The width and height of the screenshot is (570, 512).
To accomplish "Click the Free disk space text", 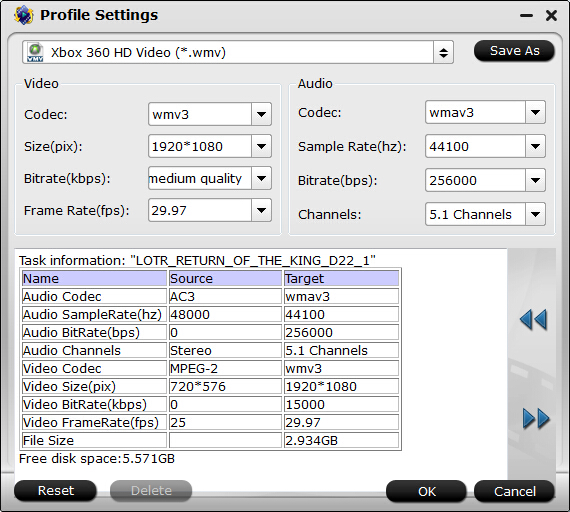I will point(97,459).
